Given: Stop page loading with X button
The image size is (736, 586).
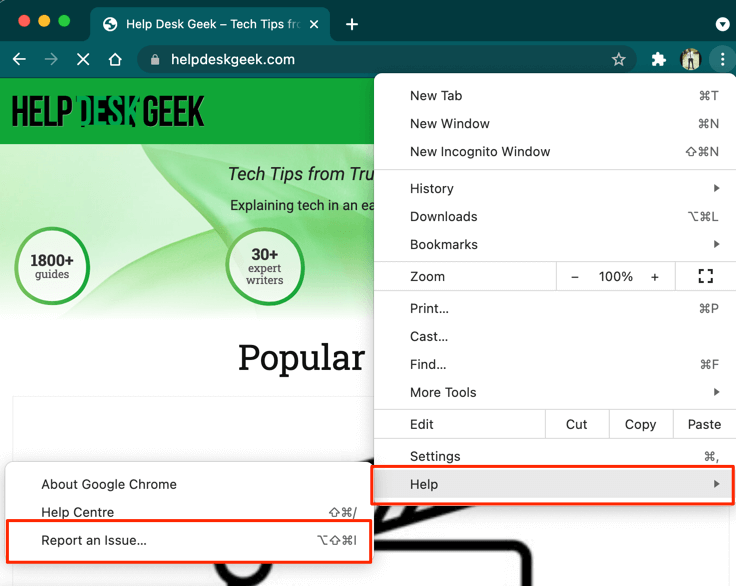Looking at the screenshot, I should coord(83,60).
